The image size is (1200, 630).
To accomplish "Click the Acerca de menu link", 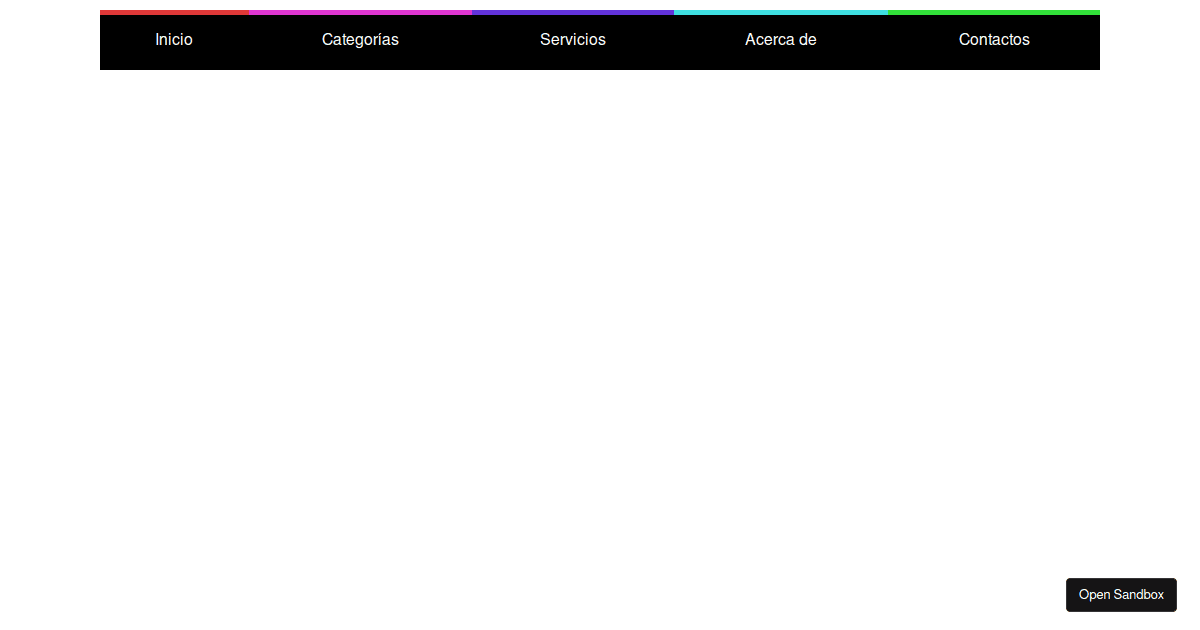I will [x=780, y=40].
